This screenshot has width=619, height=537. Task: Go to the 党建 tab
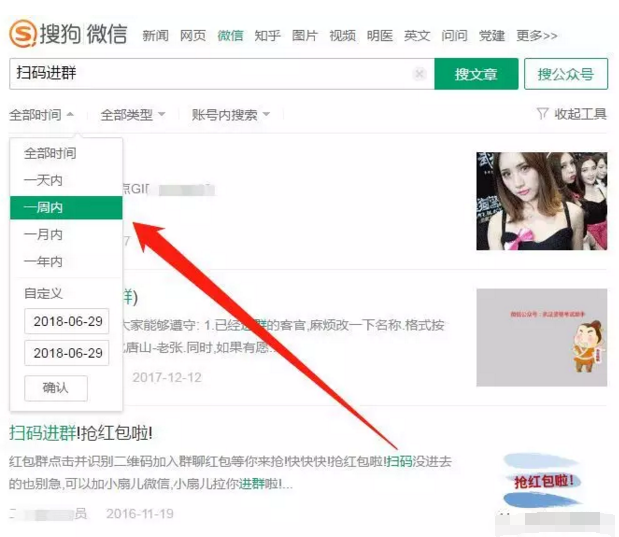click(x=491, y=36)
